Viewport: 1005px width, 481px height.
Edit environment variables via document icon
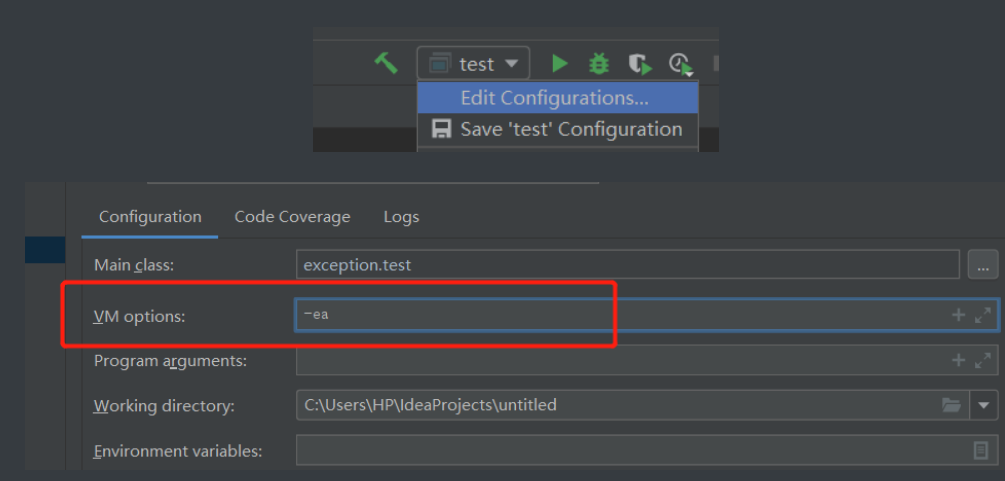[981, 451]
